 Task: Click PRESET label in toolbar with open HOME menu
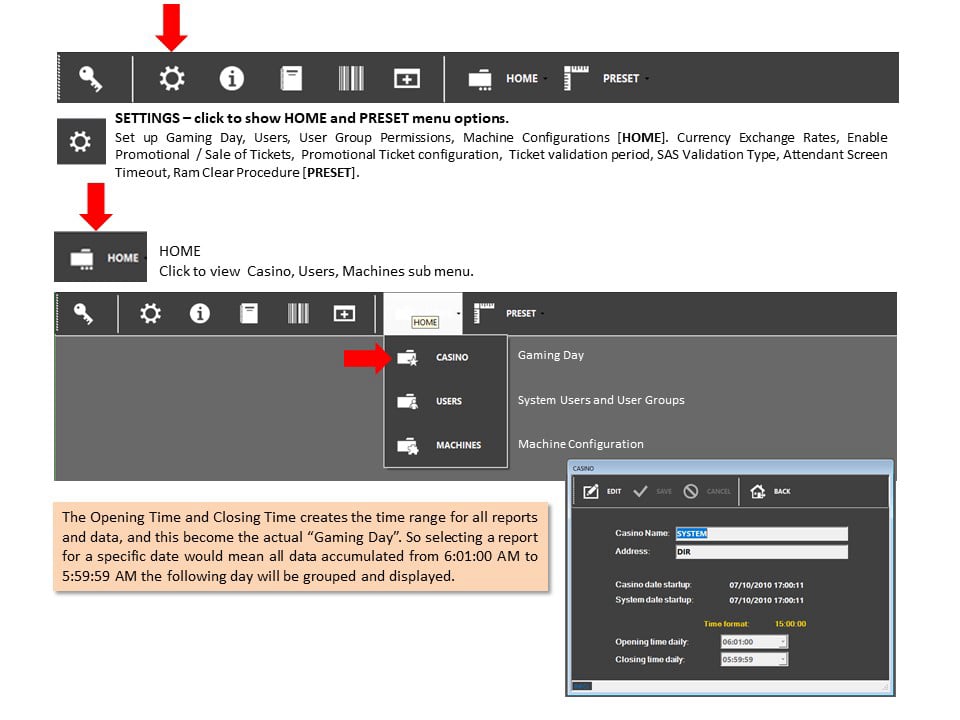[x=521, y=313]
